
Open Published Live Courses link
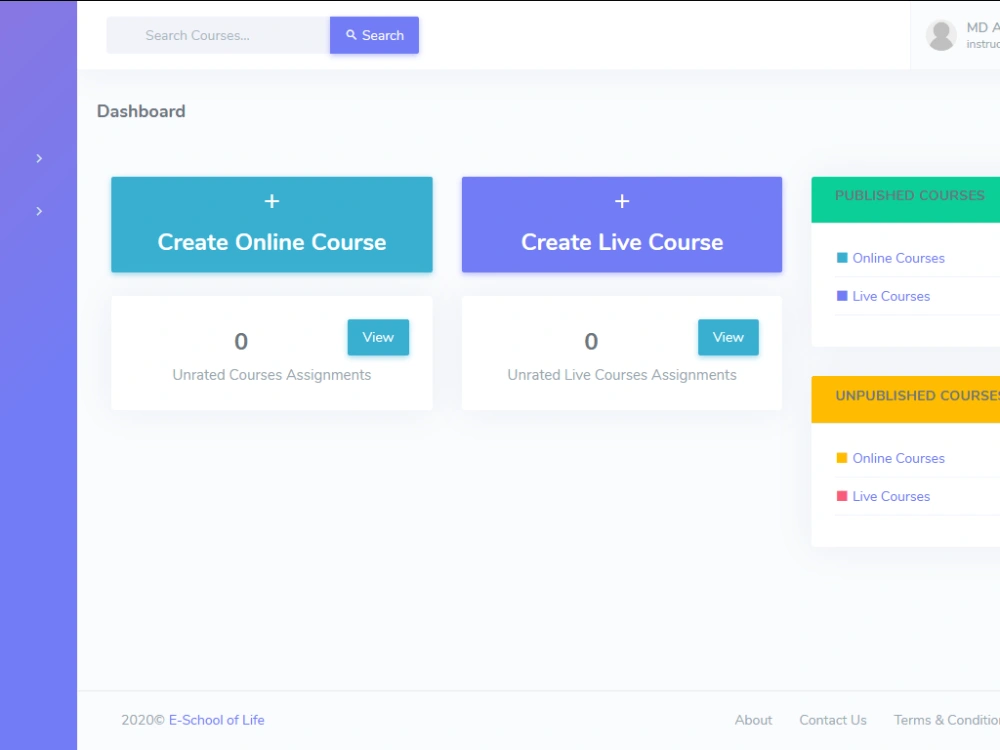pyautogui.click(x=891, y=297)
